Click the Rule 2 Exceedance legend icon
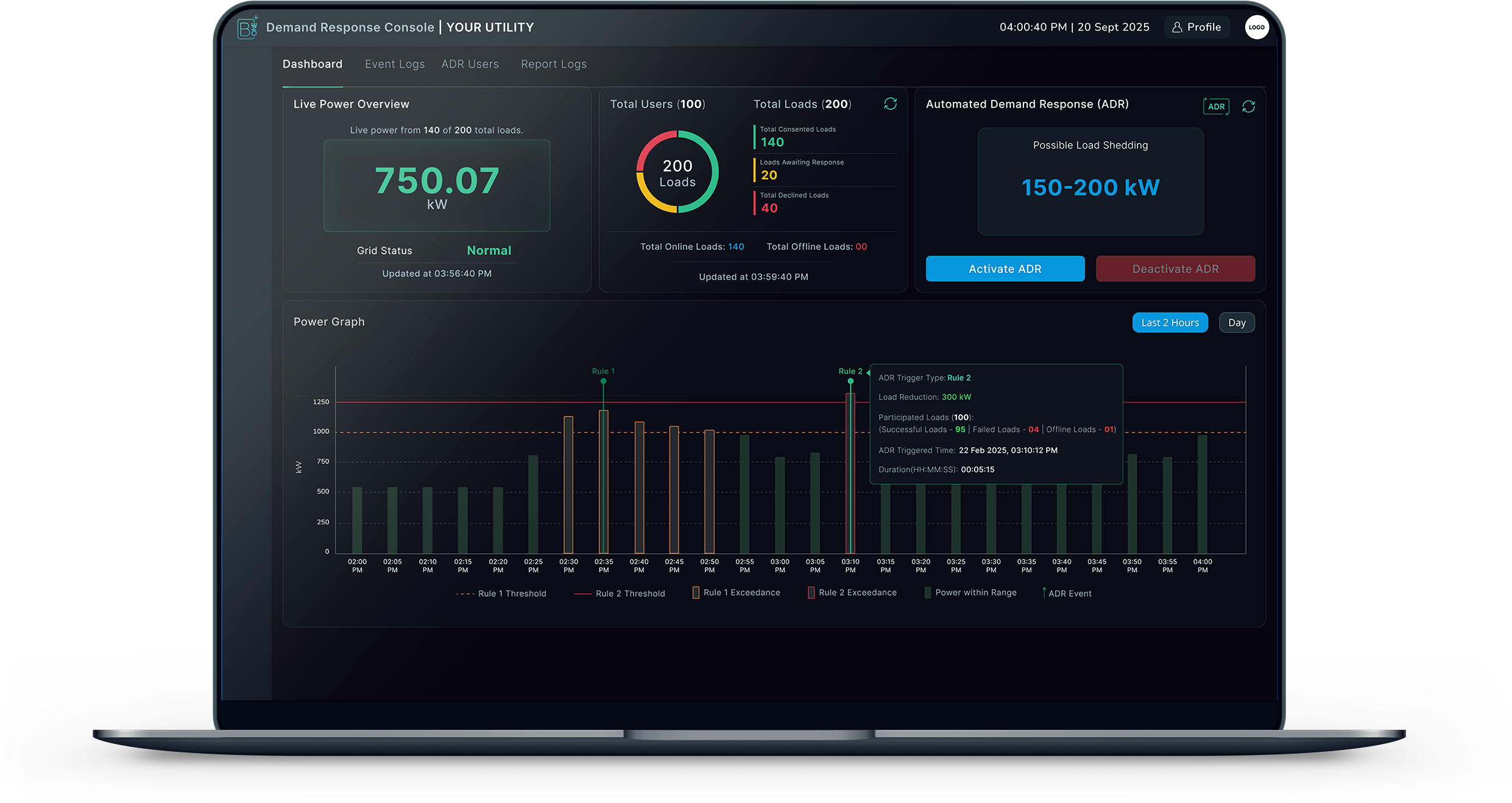Screen dimensions: 1512x803 (811, 593)
